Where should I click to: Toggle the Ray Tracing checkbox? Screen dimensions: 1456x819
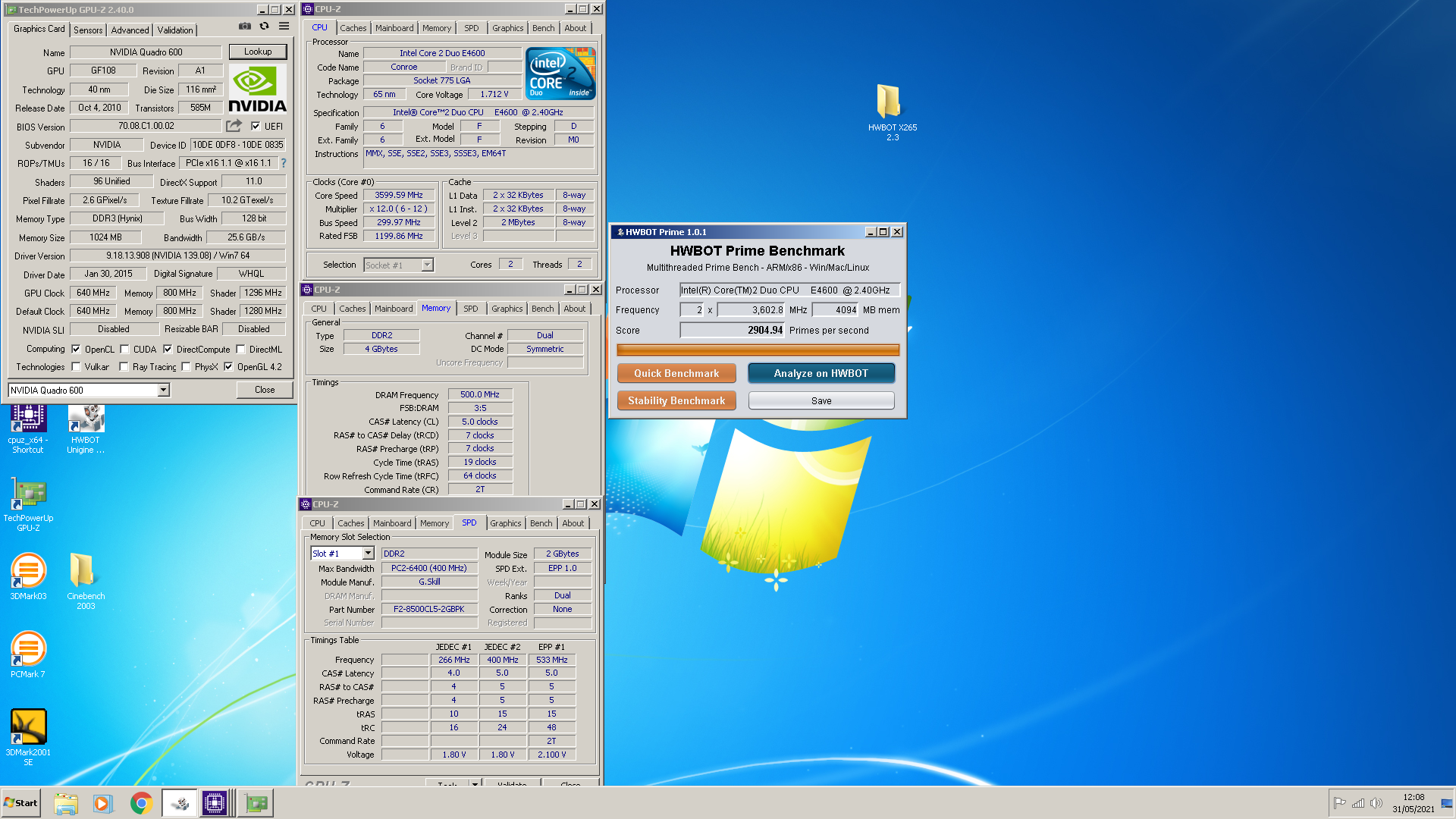[124, 367]
